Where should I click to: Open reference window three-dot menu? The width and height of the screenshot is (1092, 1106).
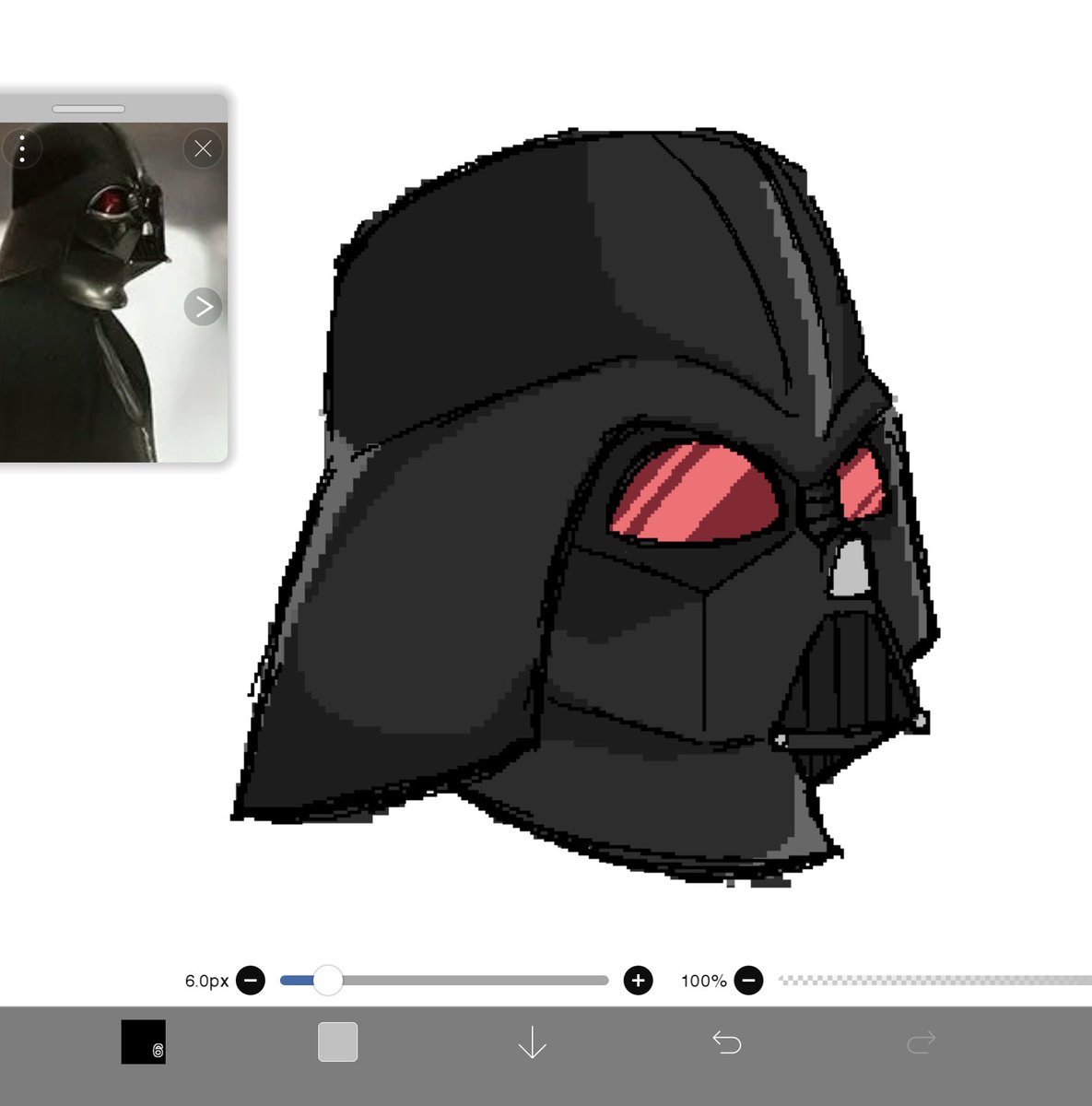tap(22, 148)
